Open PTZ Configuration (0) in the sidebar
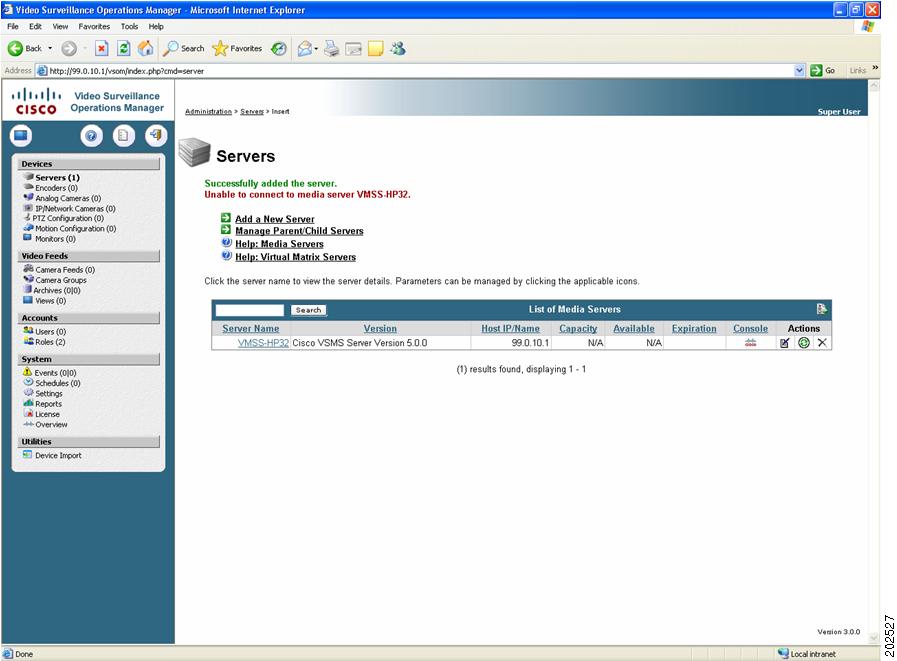The height and width of the screenshot is (661, 897). tap(68, 218)
